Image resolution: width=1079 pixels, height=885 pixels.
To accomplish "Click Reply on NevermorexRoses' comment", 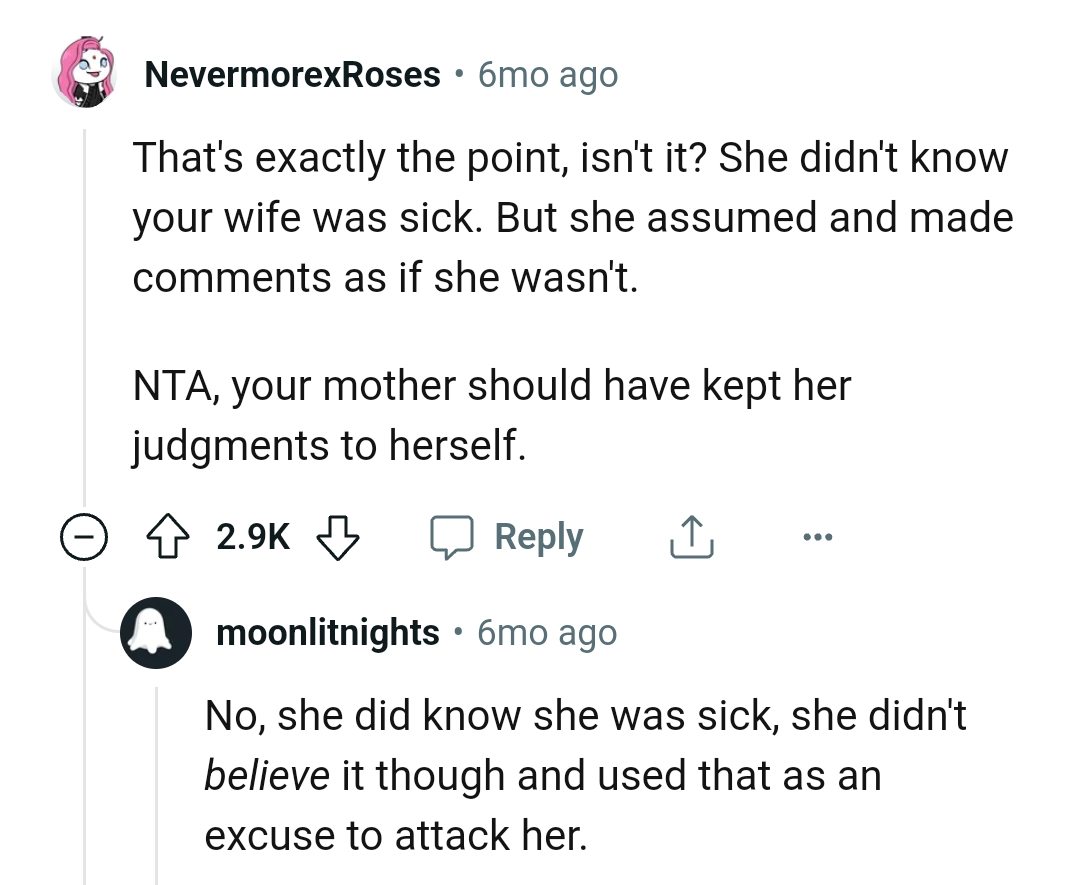I will (x=539, y=536).
